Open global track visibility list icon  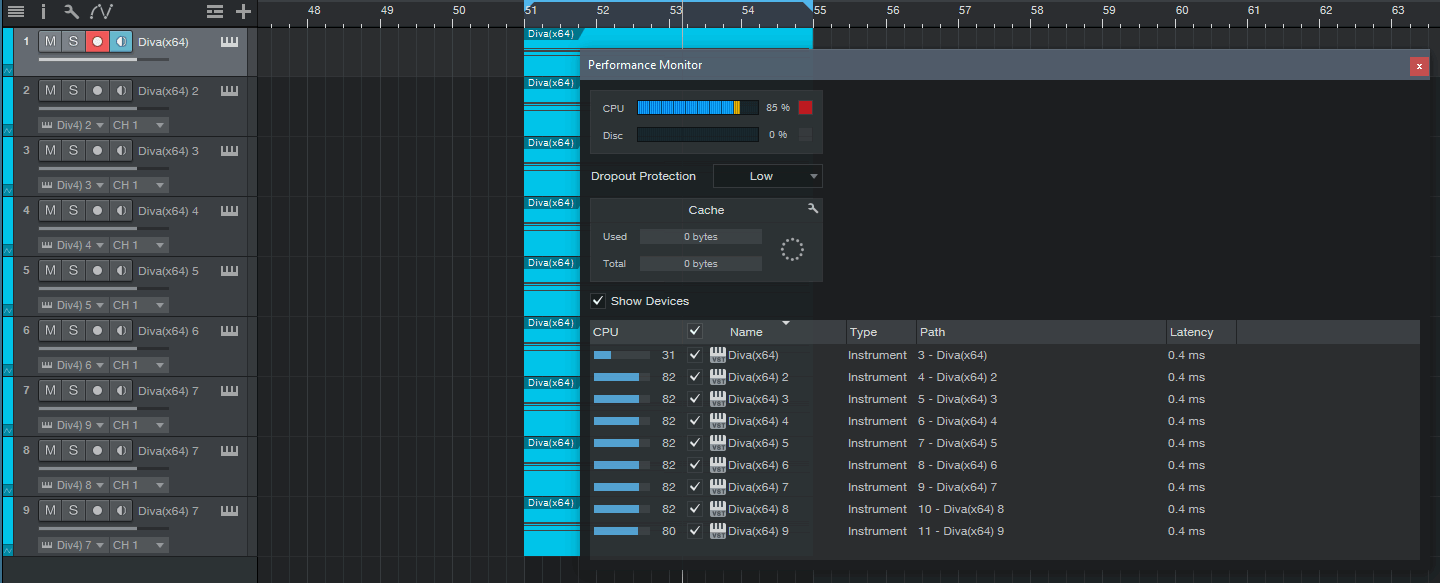[x=215, y=12]
